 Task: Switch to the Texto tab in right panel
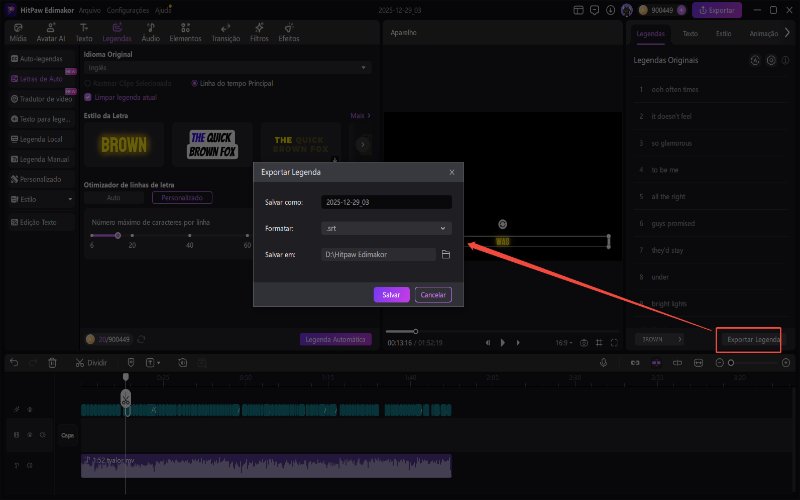(x=690, y=33)
